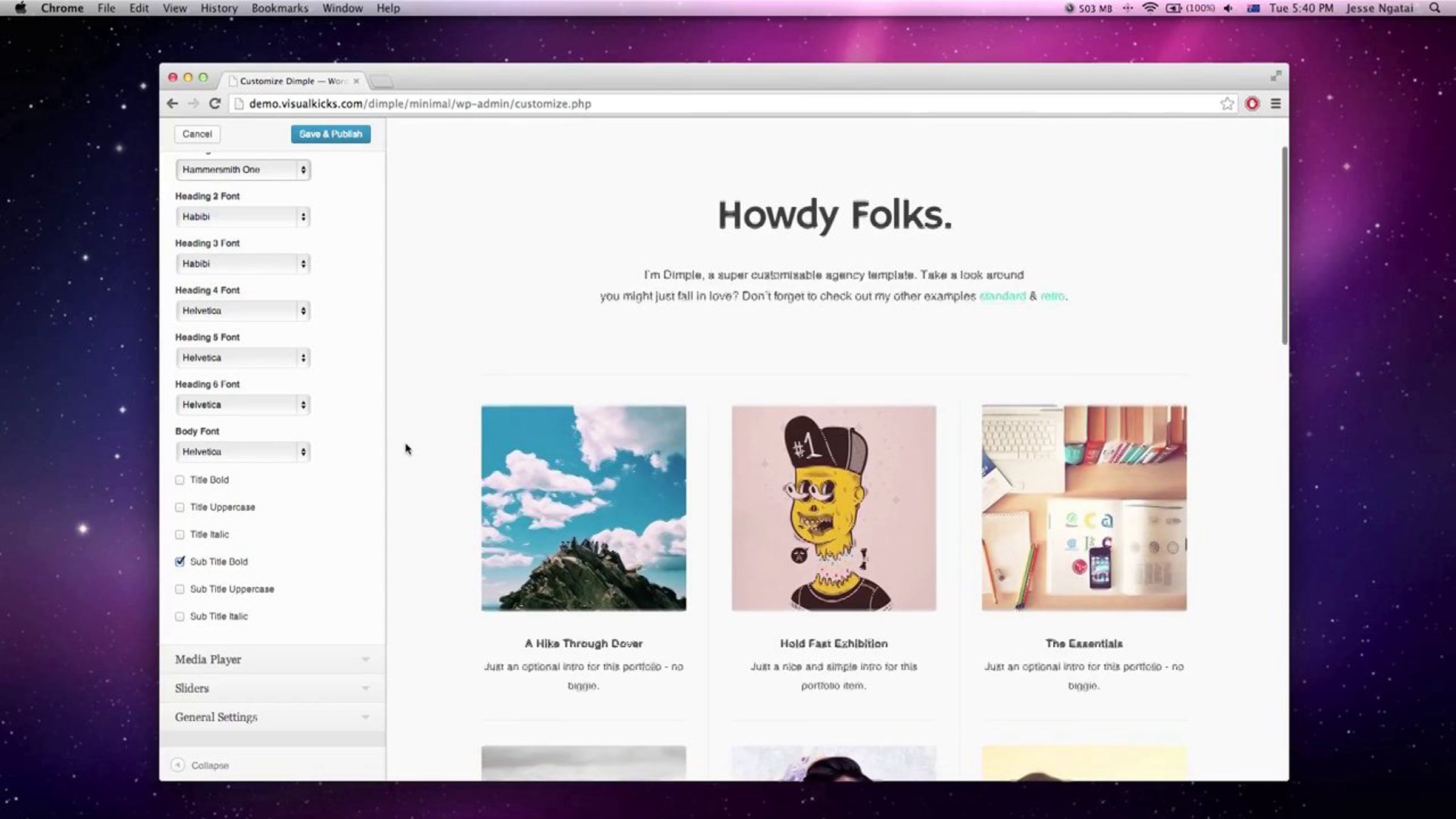1456x819 pixels.
Task: Open the Chrome application menu
Action: pyautogui.click(x=62, y=8)
